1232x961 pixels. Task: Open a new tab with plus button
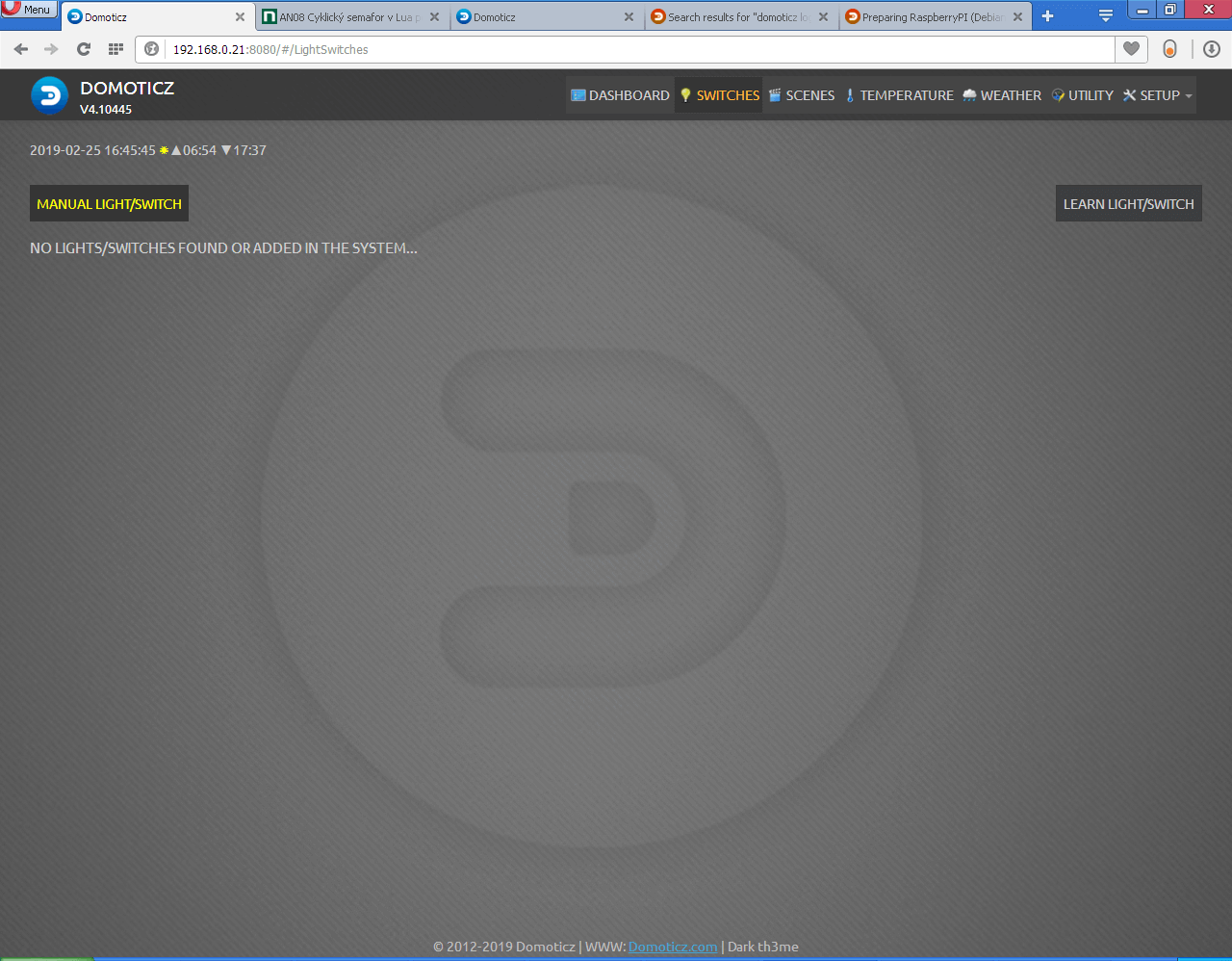1048,16
